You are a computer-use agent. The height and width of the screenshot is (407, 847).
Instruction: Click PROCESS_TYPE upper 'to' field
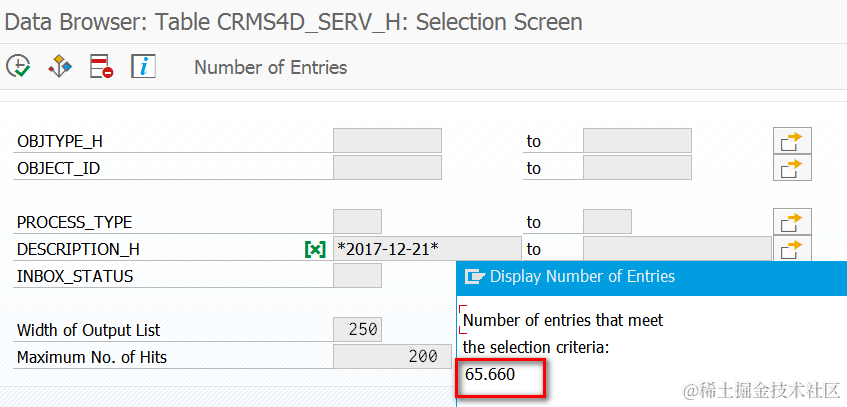coord(607,222)
